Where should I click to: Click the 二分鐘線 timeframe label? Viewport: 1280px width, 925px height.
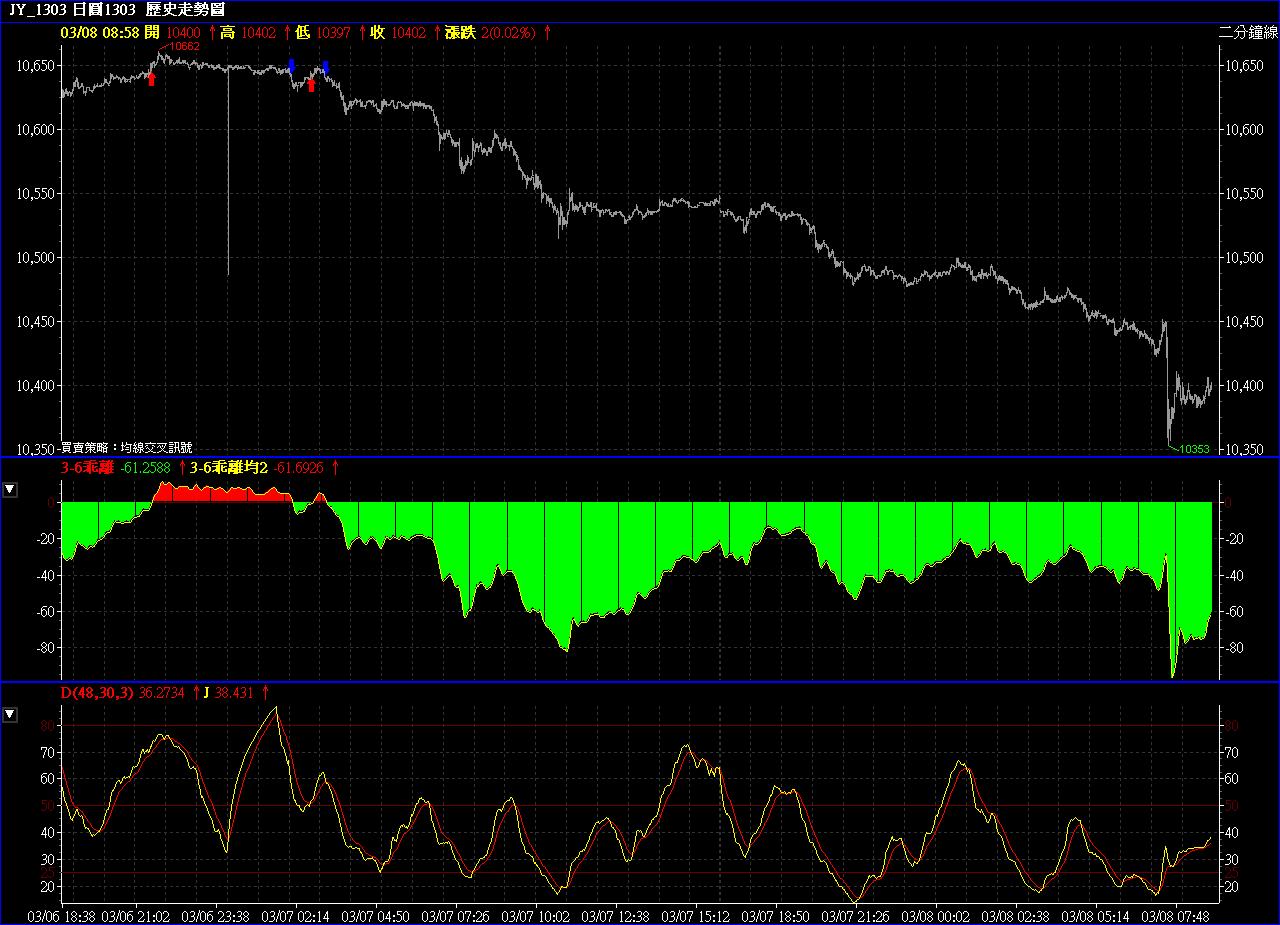(x=1247, y=33)
